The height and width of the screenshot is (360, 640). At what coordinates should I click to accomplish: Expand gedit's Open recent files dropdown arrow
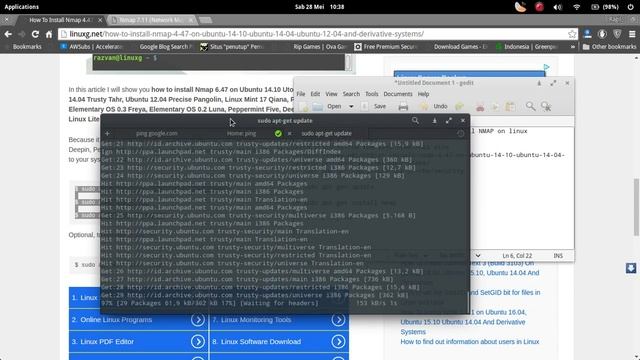tap(351, 107)
